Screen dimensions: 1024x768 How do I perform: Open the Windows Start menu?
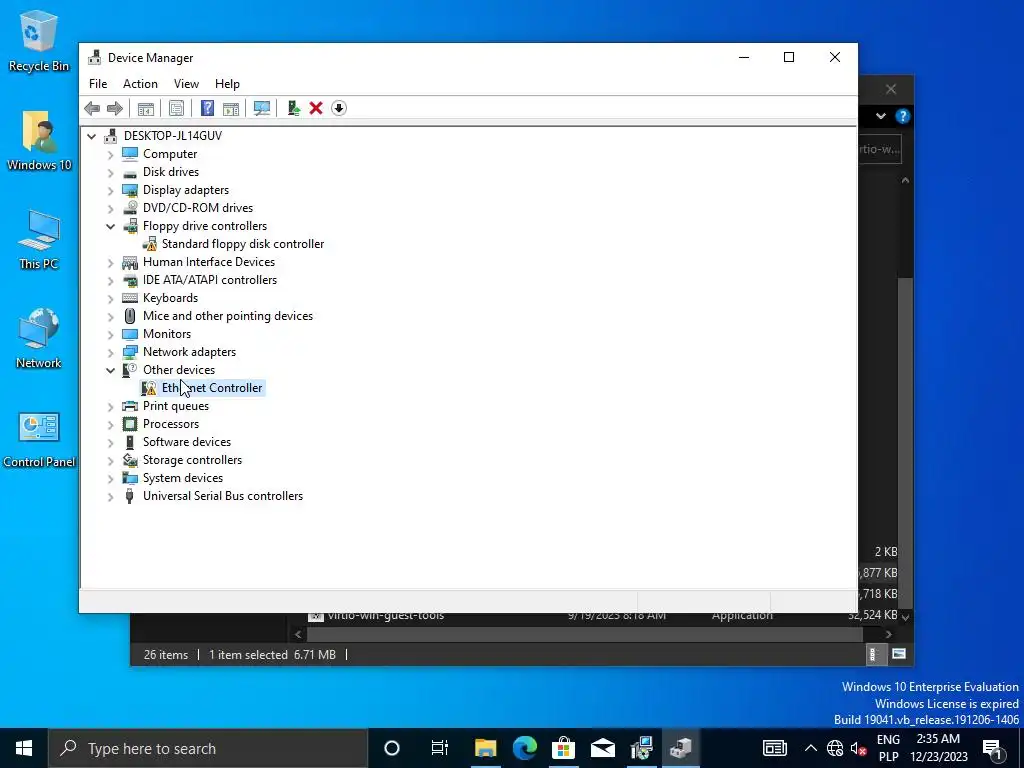(24, 748)
